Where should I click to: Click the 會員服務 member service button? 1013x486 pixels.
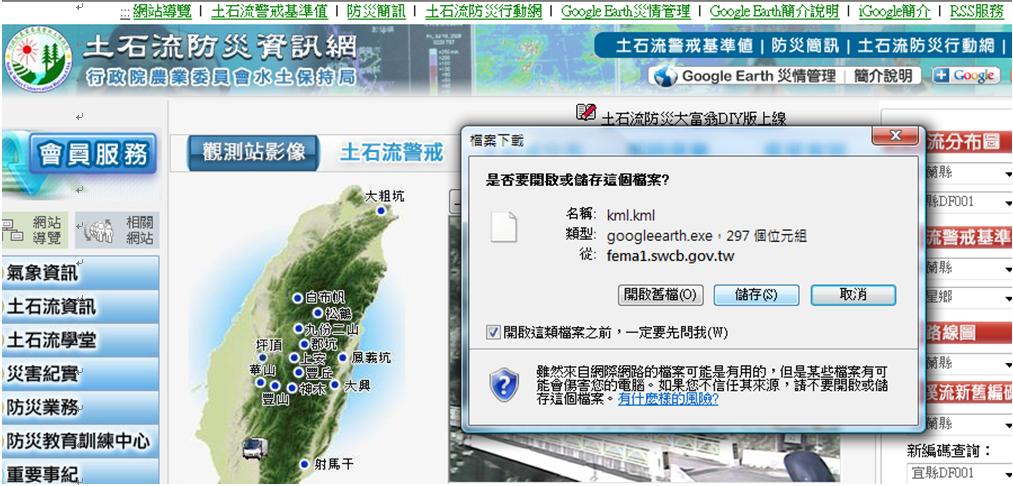[x=93, y=155]
